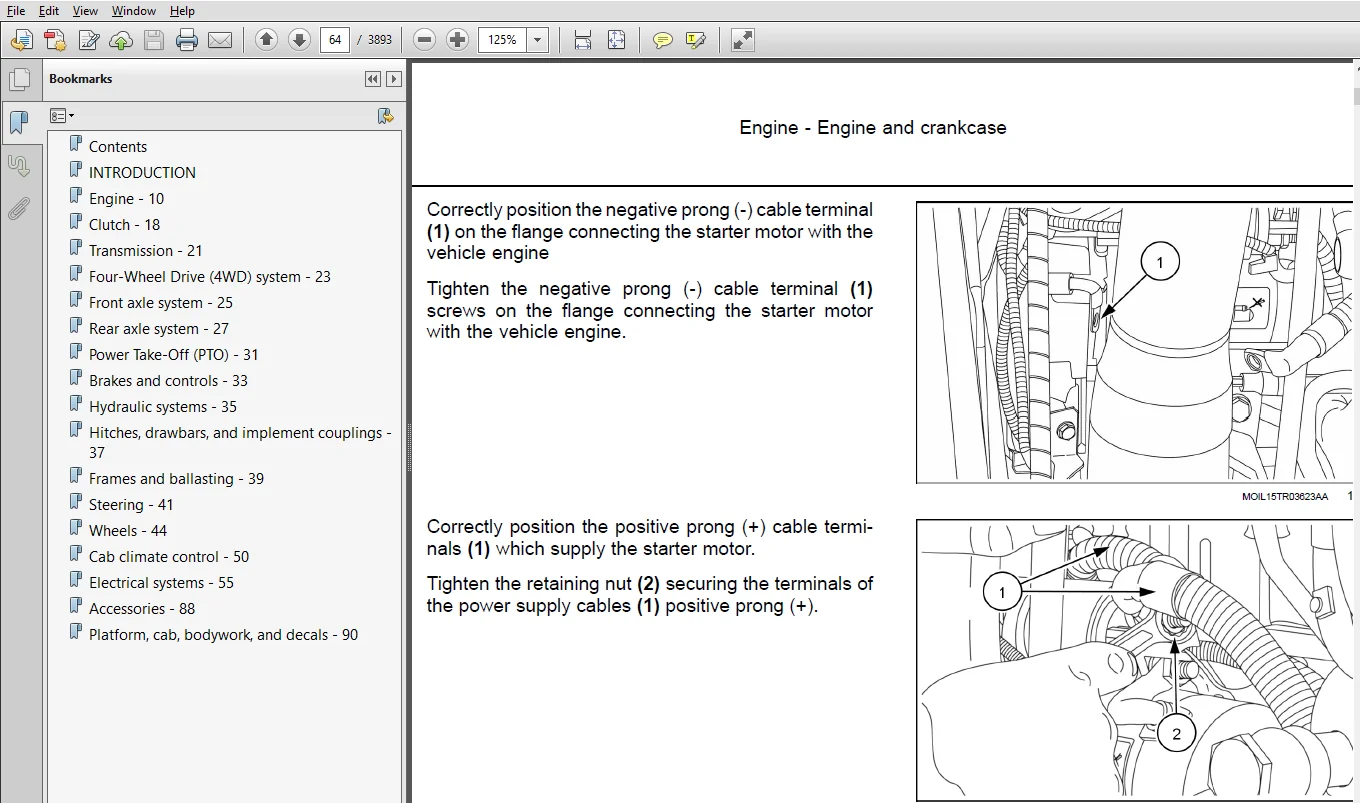
Task: Open the zoom level dropdown arrow
Action: click(538, 40)
